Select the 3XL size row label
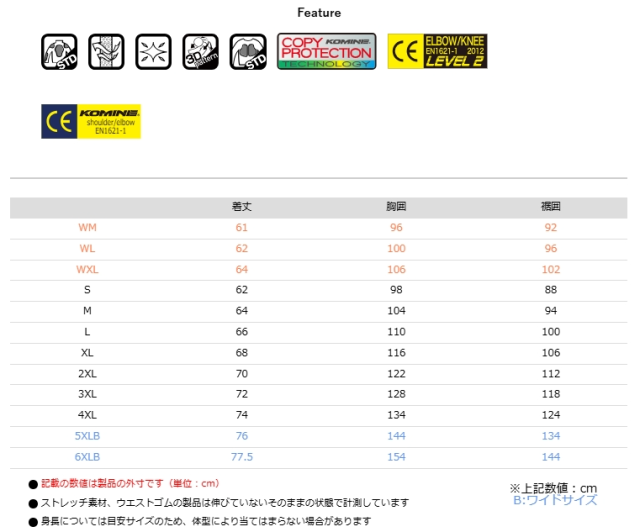This screenshot has height=532, width=640. click(x=87, y=394)
